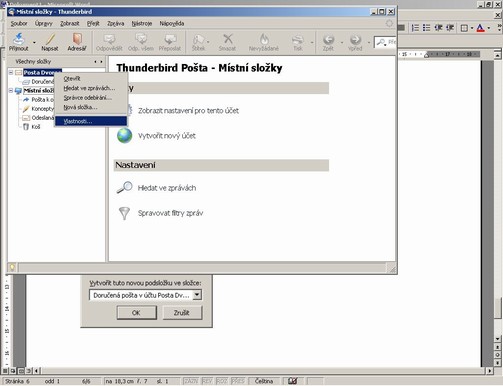
Task: Click Word's borders icon
Action: pos(464,28)
